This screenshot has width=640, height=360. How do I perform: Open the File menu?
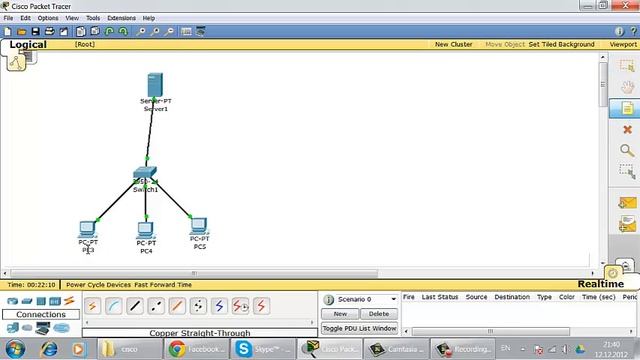(x=8, y=18)
